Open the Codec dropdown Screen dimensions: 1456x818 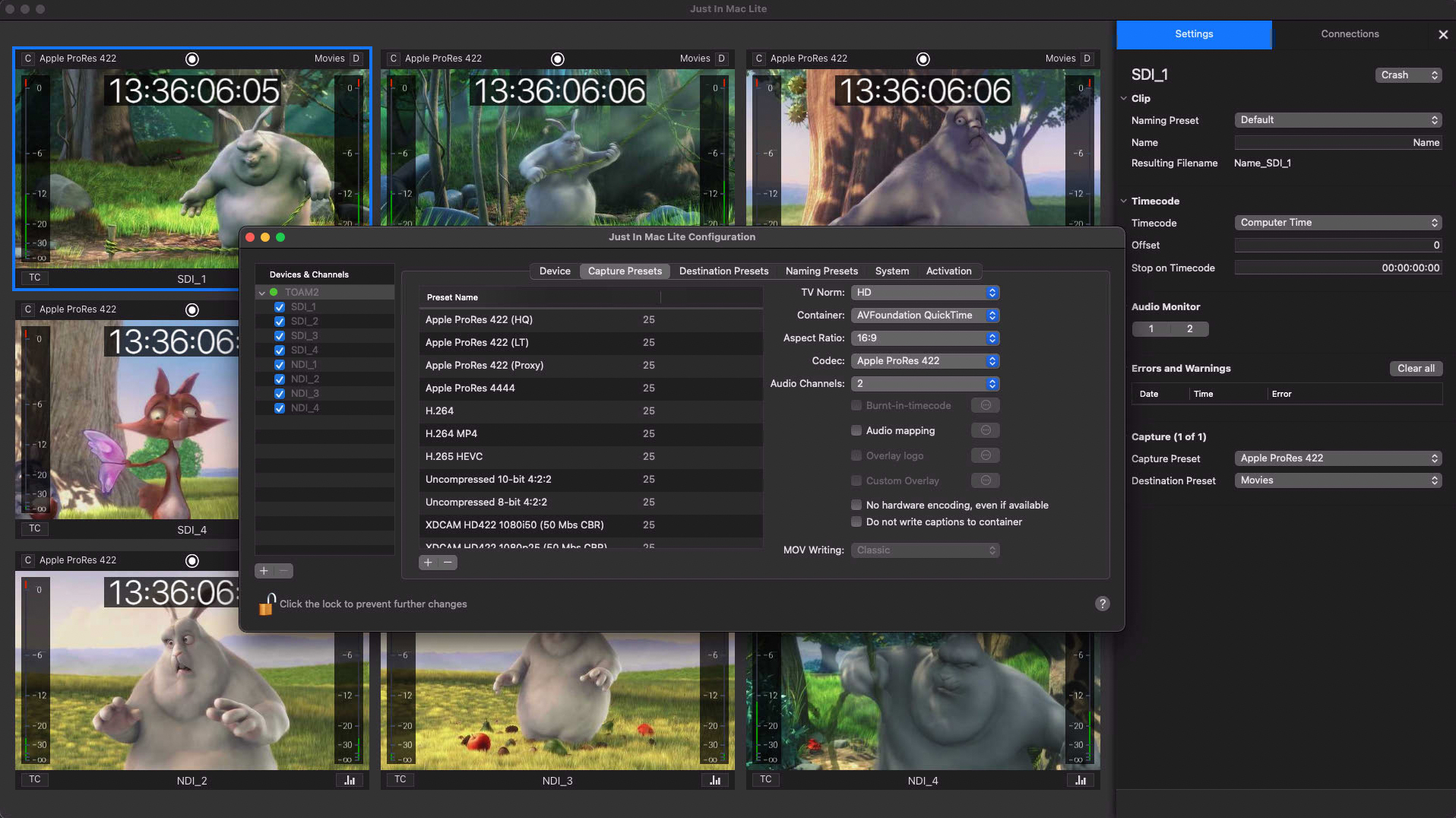924,361
